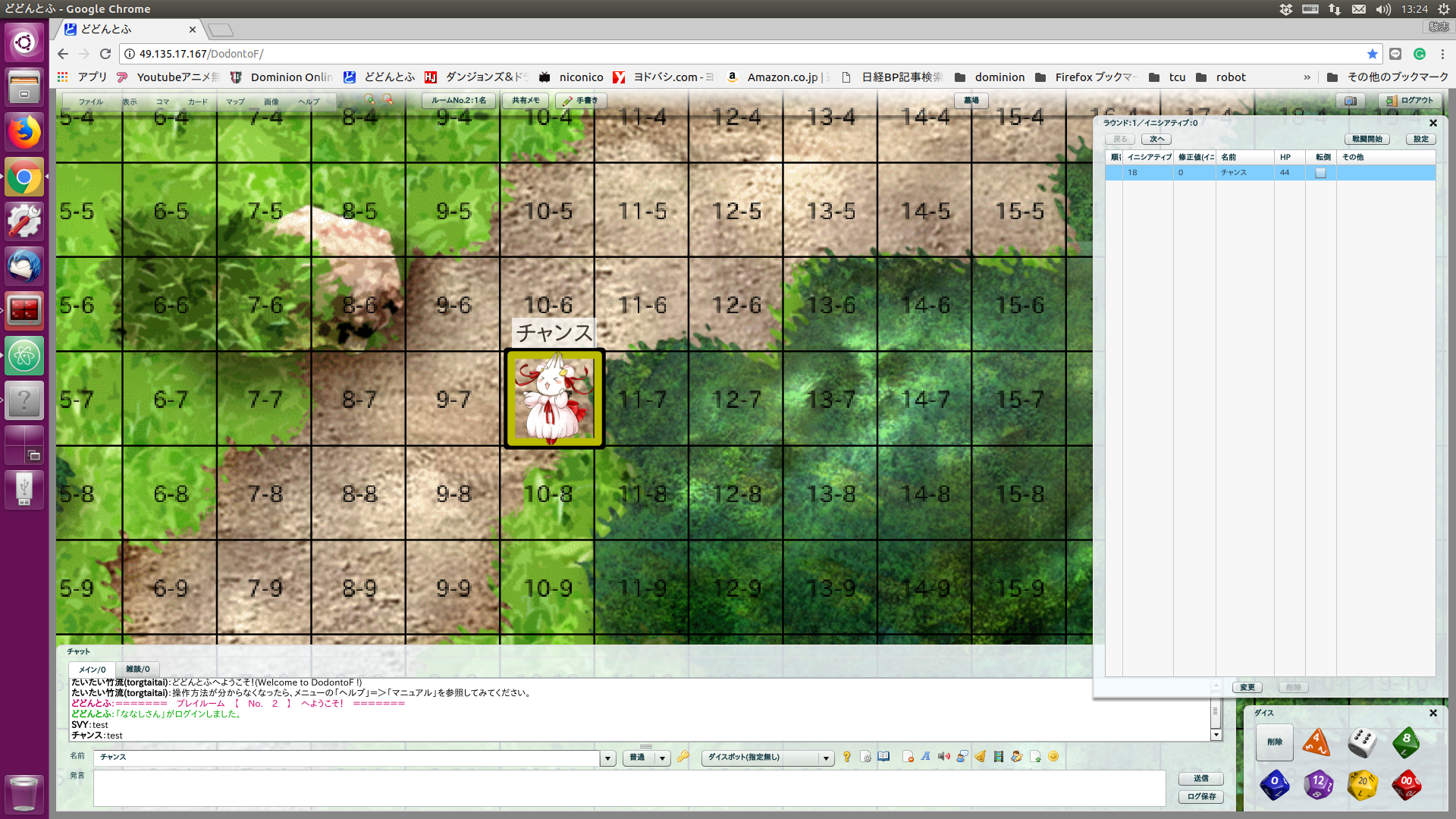The height and width of the screenshot is (819, 1456).
Task: Open the screenshot camera tool top right
Action: 1349,101
